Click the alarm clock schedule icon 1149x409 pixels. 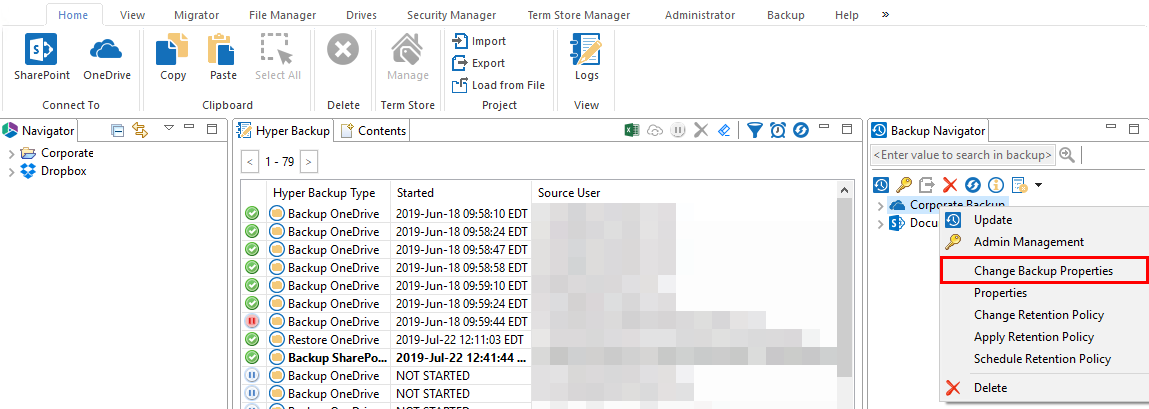[x=778, y=130]
